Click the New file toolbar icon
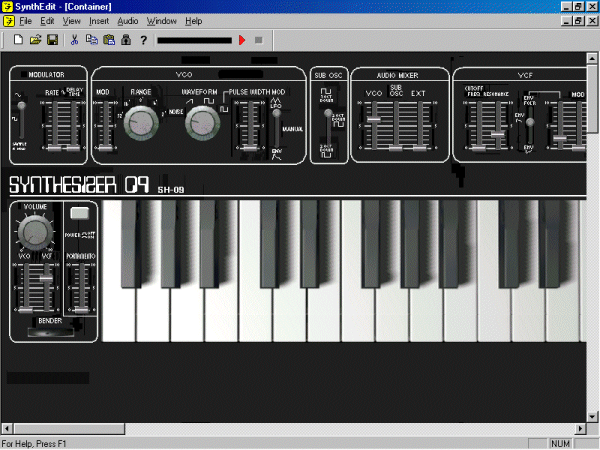 click(x=19, y=40)
